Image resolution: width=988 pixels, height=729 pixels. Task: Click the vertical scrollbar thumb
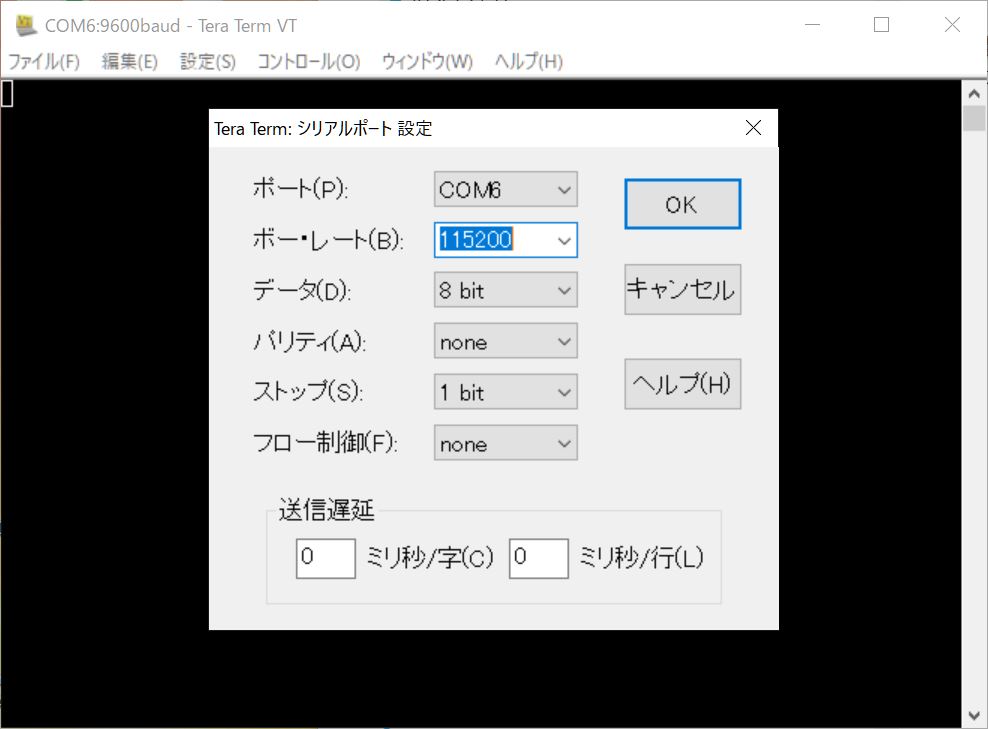pyautogui.click(x=974, y=118)
